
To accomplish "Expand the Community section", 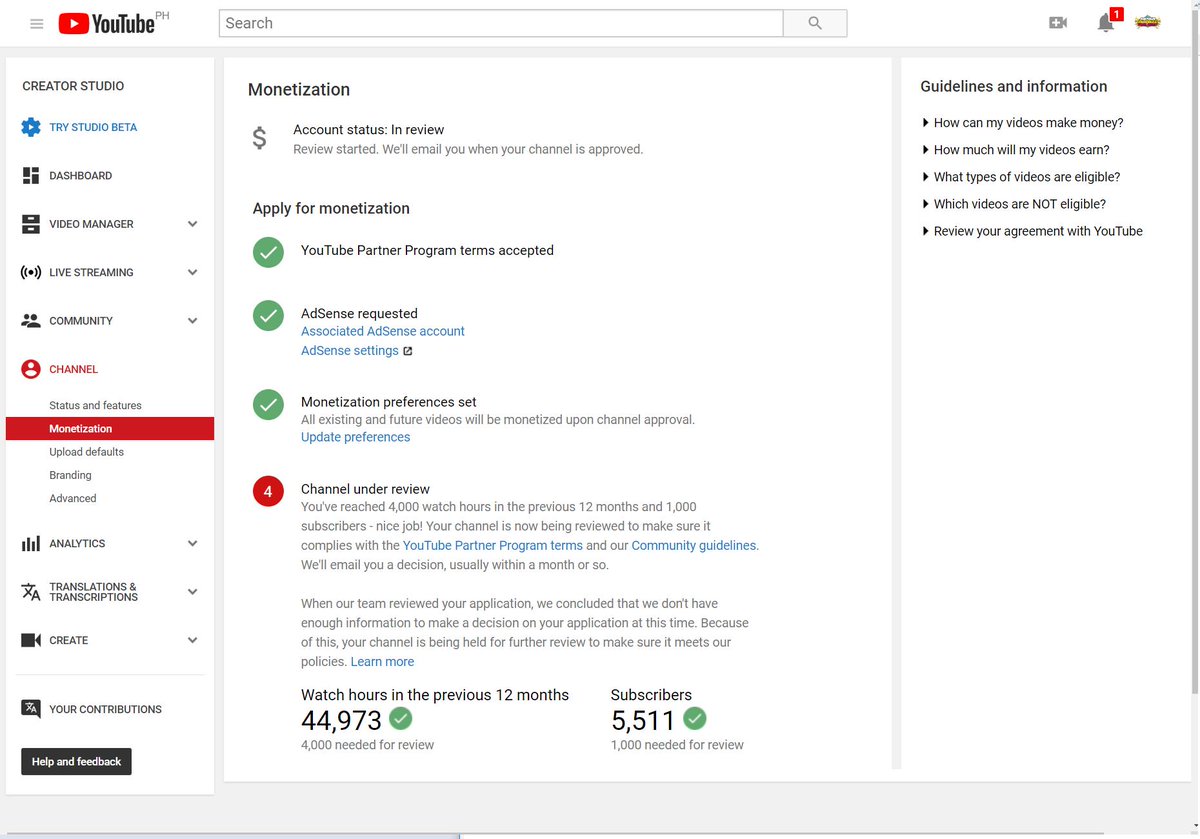I will click(193, 321).
